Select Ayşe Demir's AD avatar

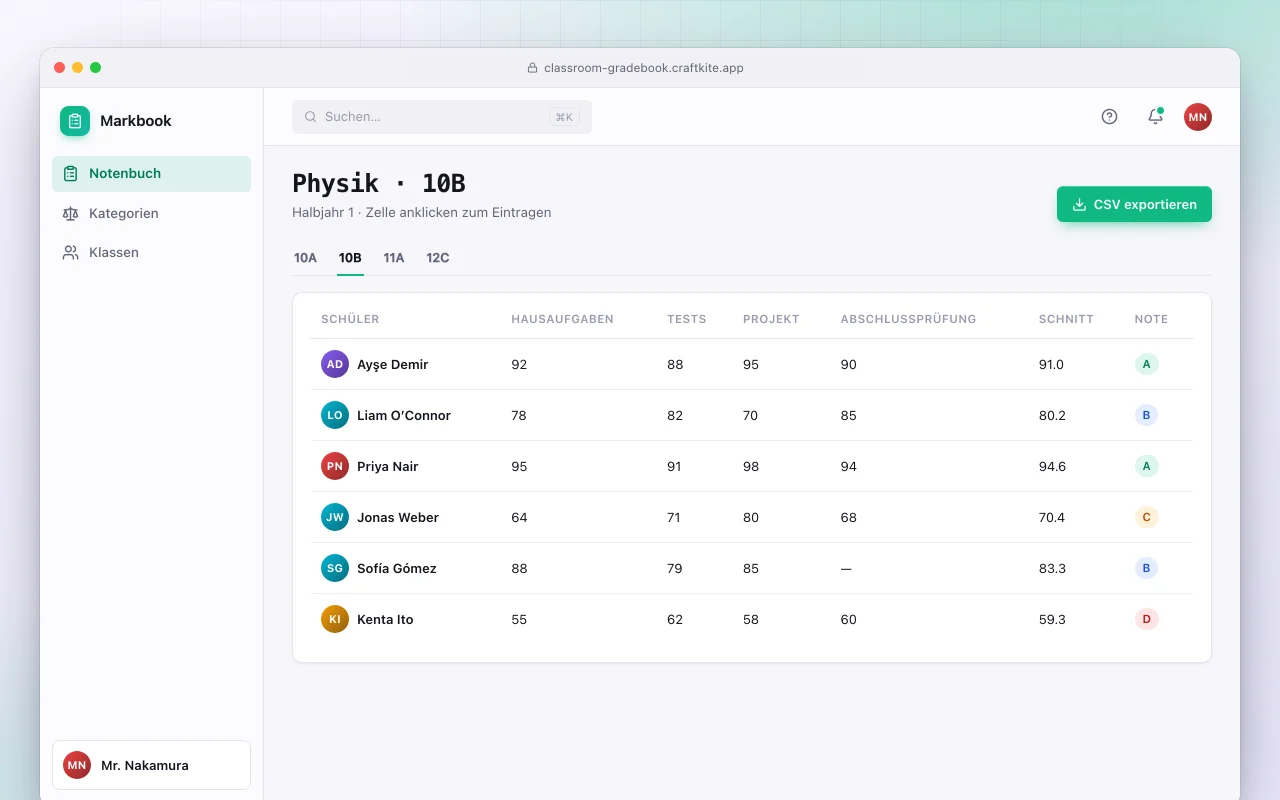[x=335, y=364]
